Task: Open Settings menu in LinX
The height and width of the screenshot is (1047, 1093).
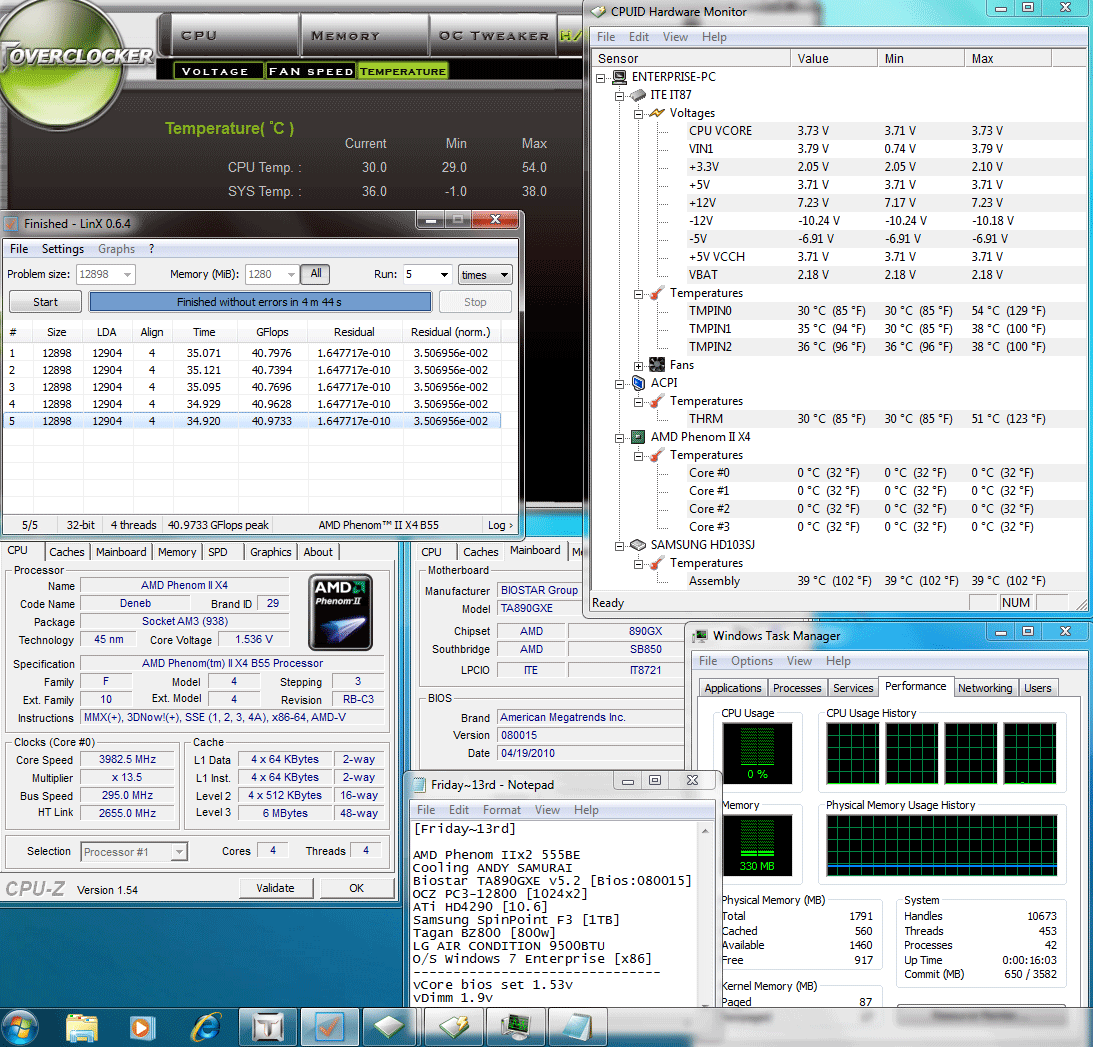Action: click(x=63, y=249)
